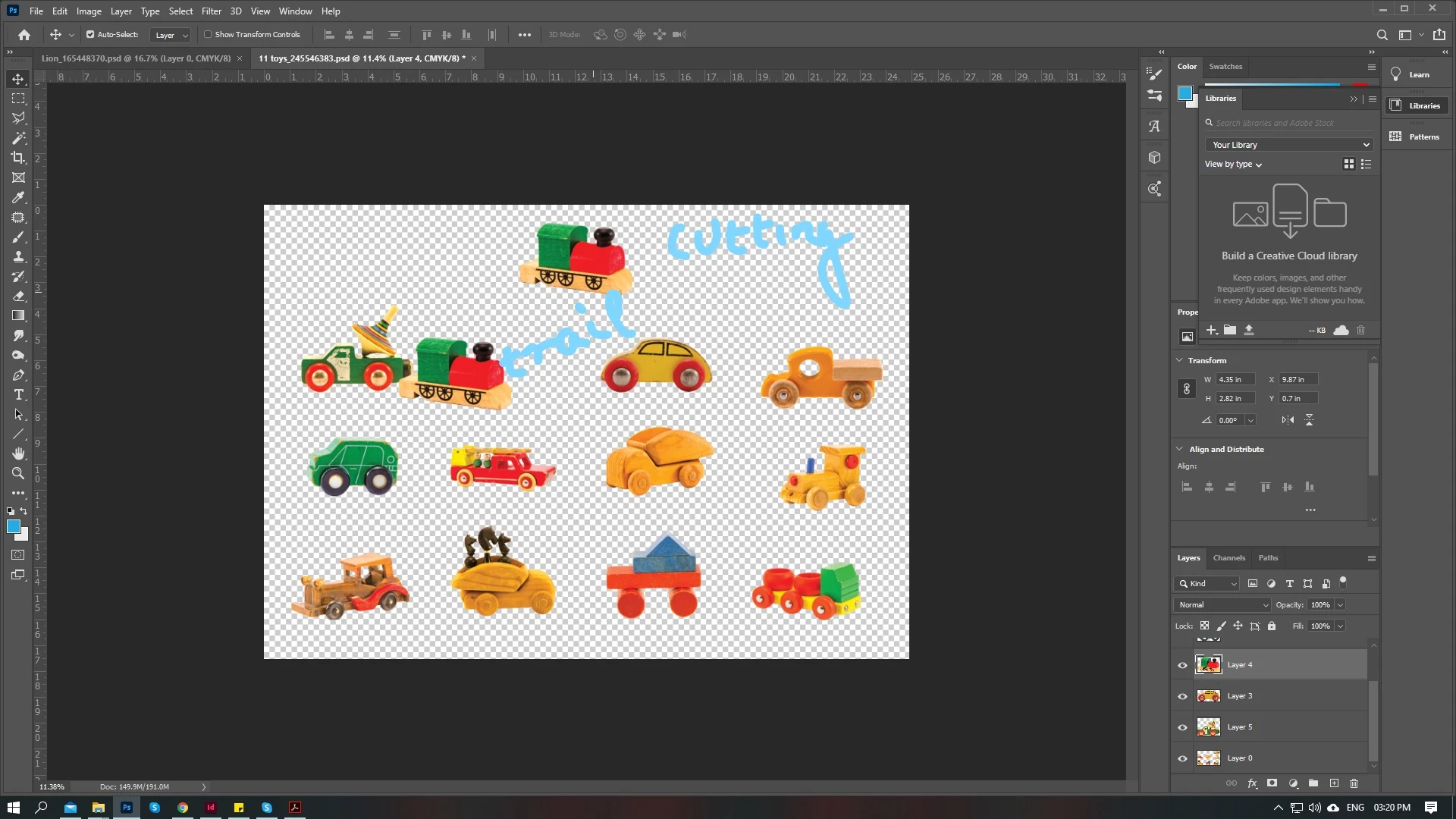Open the Normal blend mode dropdown

1222,605
